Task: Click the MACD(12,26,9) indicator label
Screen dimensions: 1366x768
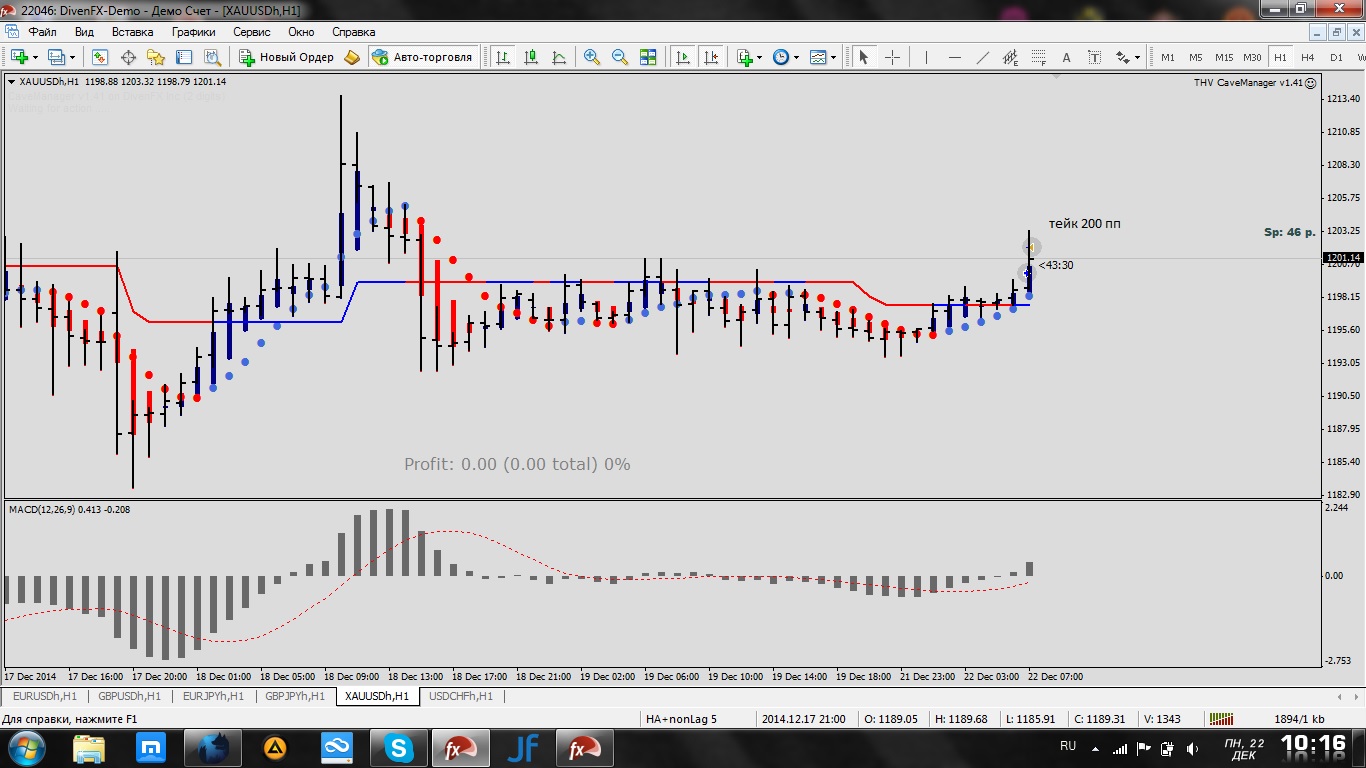Action: (70, 509)
